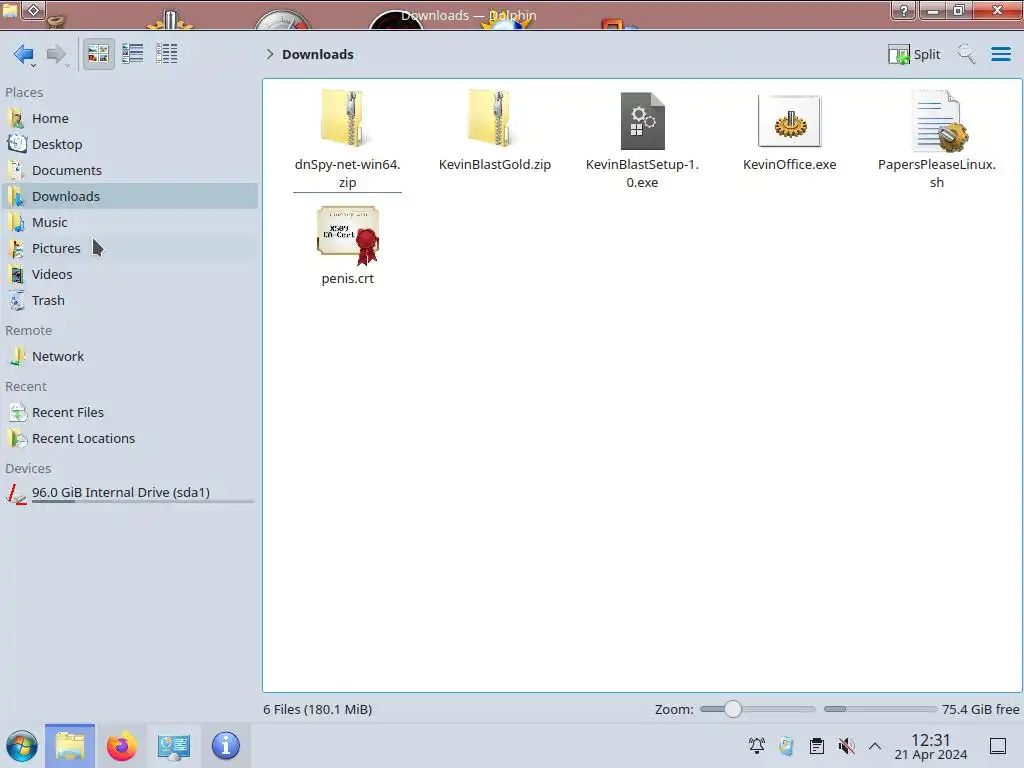Select KevinBlastGold.zip archive icon

pos(494,118)
